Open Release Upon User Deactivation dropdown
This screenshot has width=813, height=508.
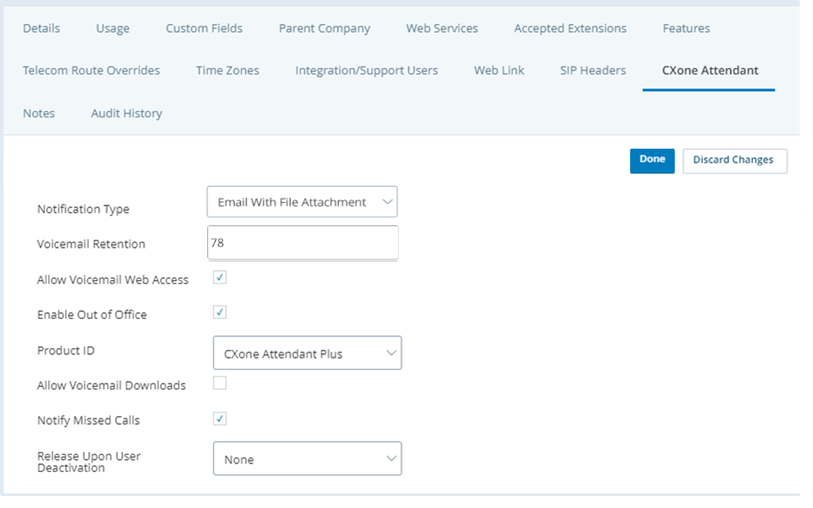click(x=307, y=459)
